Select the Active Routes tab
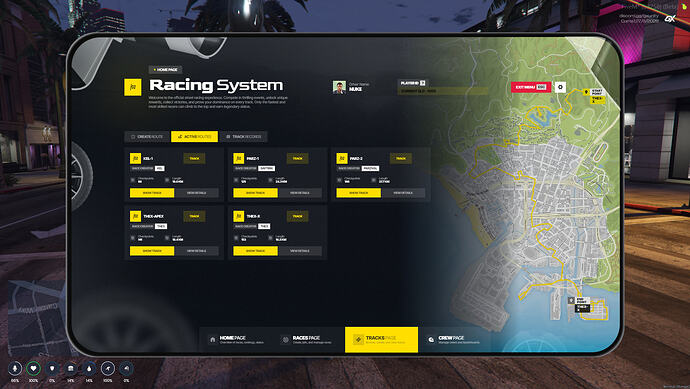Screen dimensions: 690x389 [194, 137]
